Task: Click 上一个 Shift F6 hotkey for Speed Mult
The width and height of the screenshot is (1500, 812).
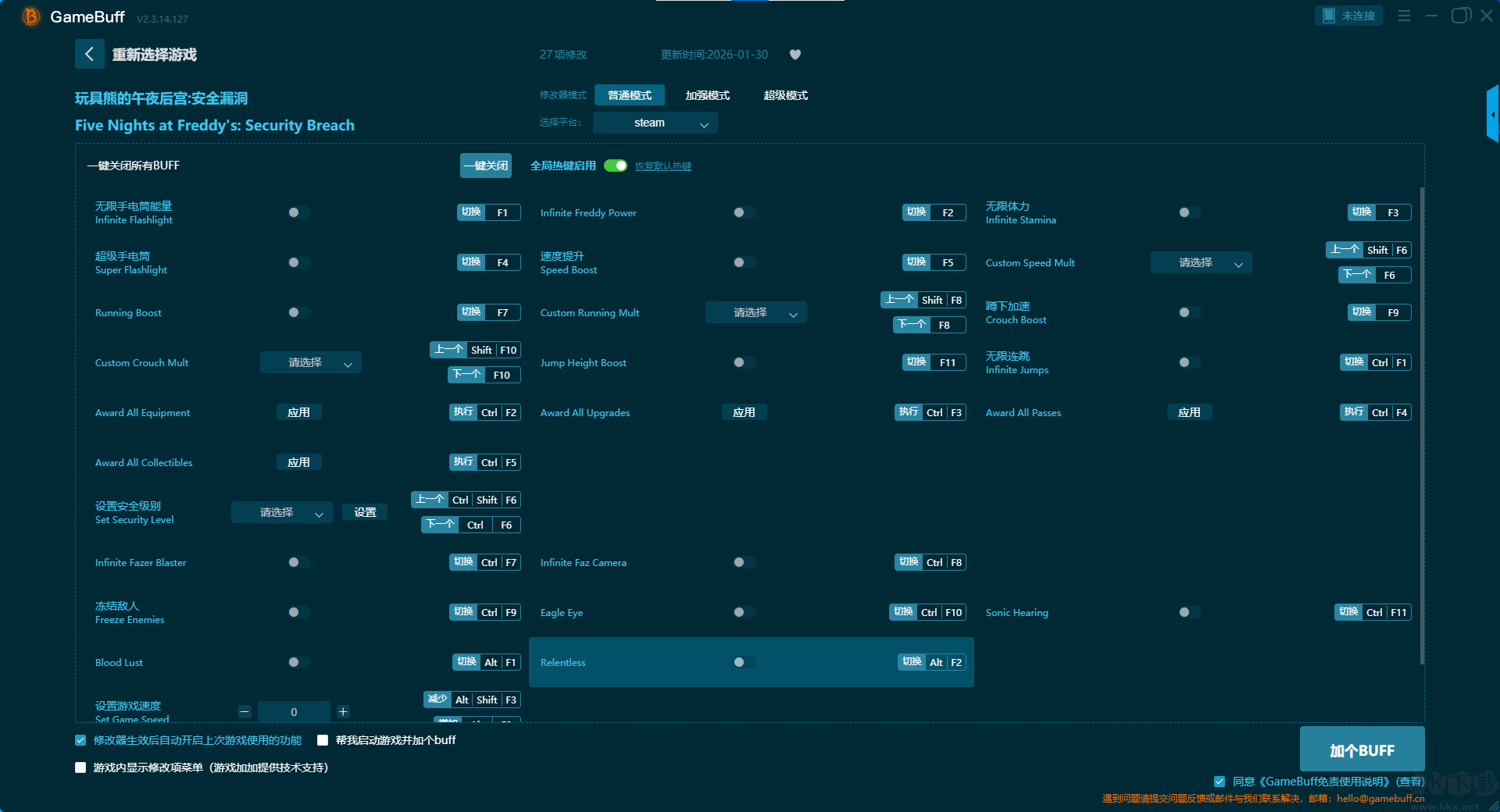Action: (x=1369, y=250)
